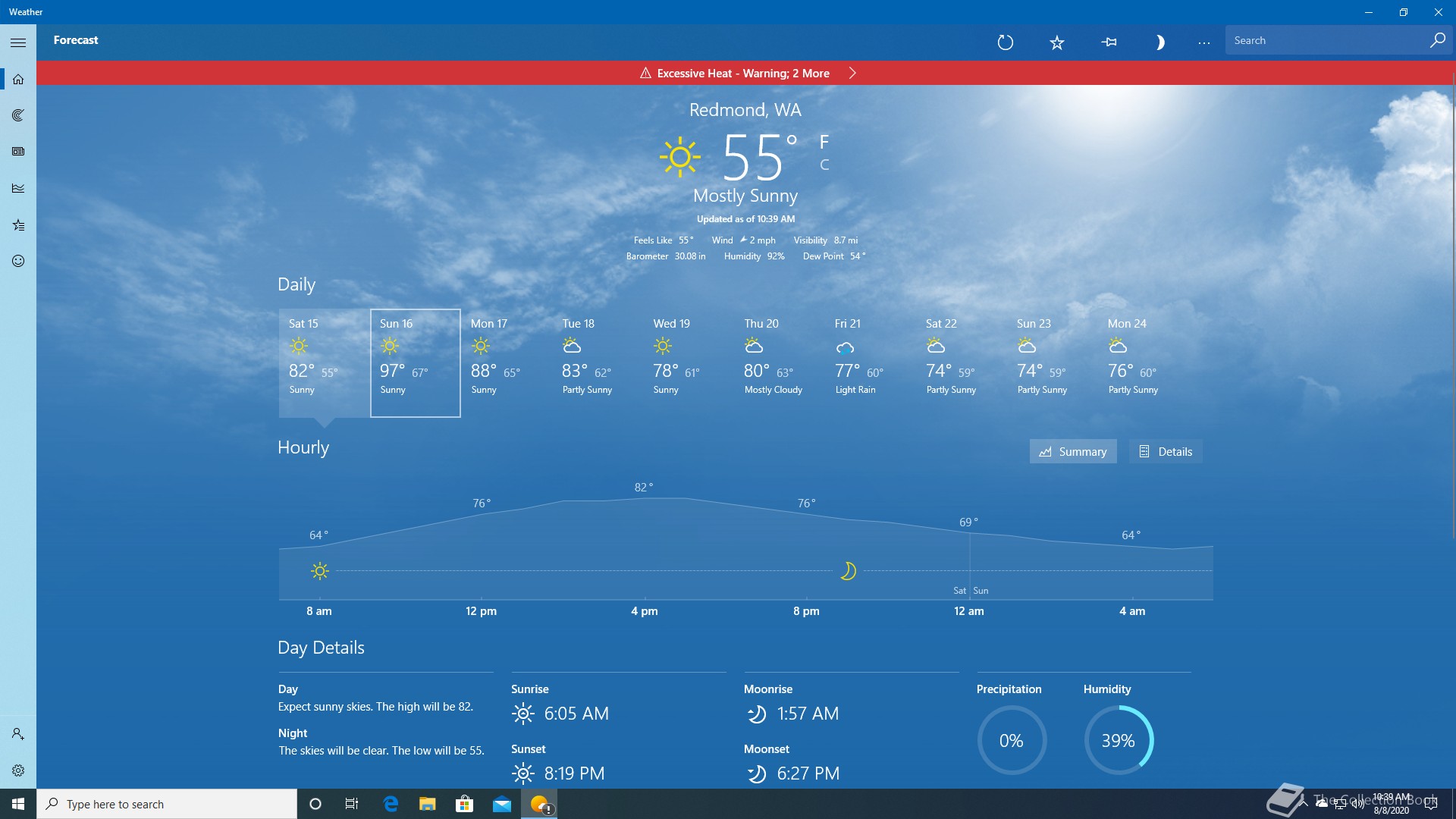Viewport: 1456px width, 819px height.
Task: Switch temperature unit to Fahrenheit
Action: click(824, 142)
